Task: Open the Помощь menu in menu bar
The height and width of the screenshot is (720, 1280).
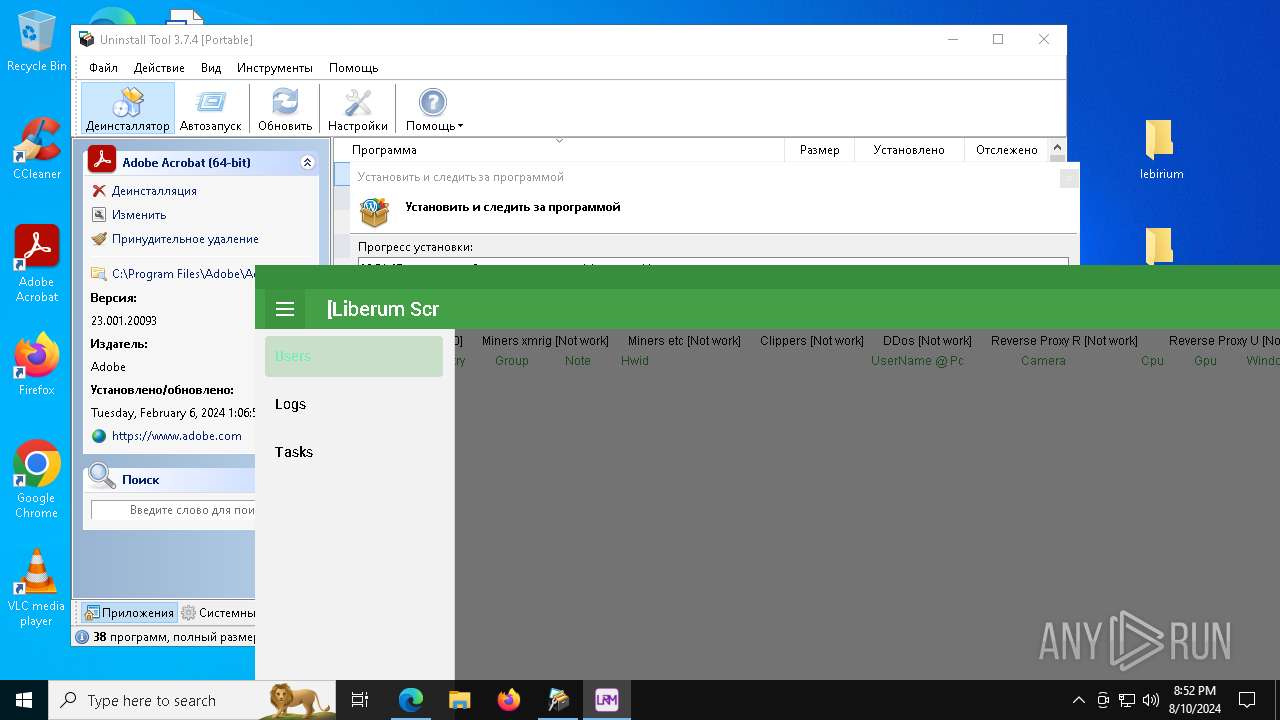Action: coord(353,68)
